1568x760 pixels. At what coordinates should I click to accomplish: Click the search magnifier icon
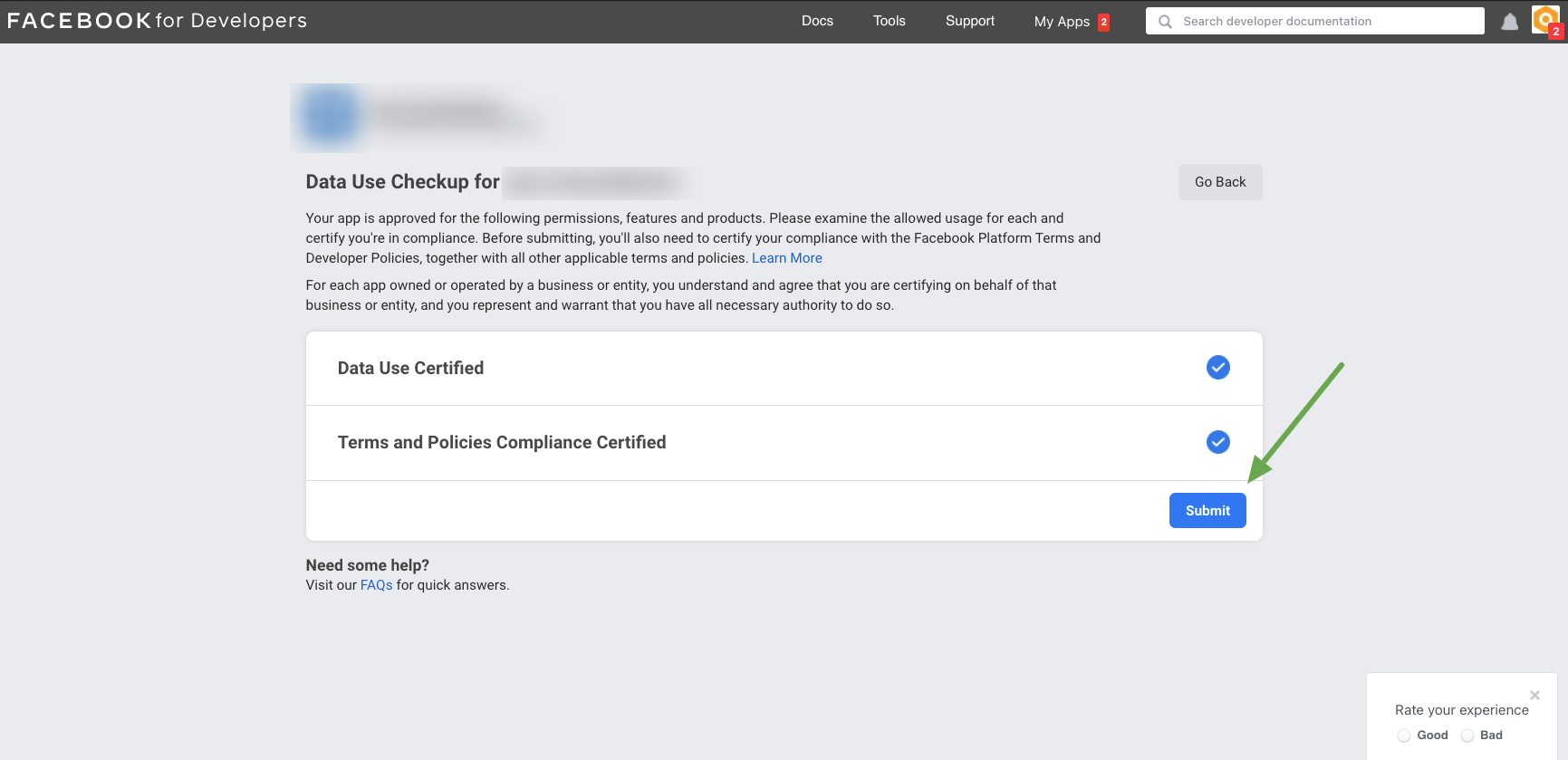(x=1165, y=21)
